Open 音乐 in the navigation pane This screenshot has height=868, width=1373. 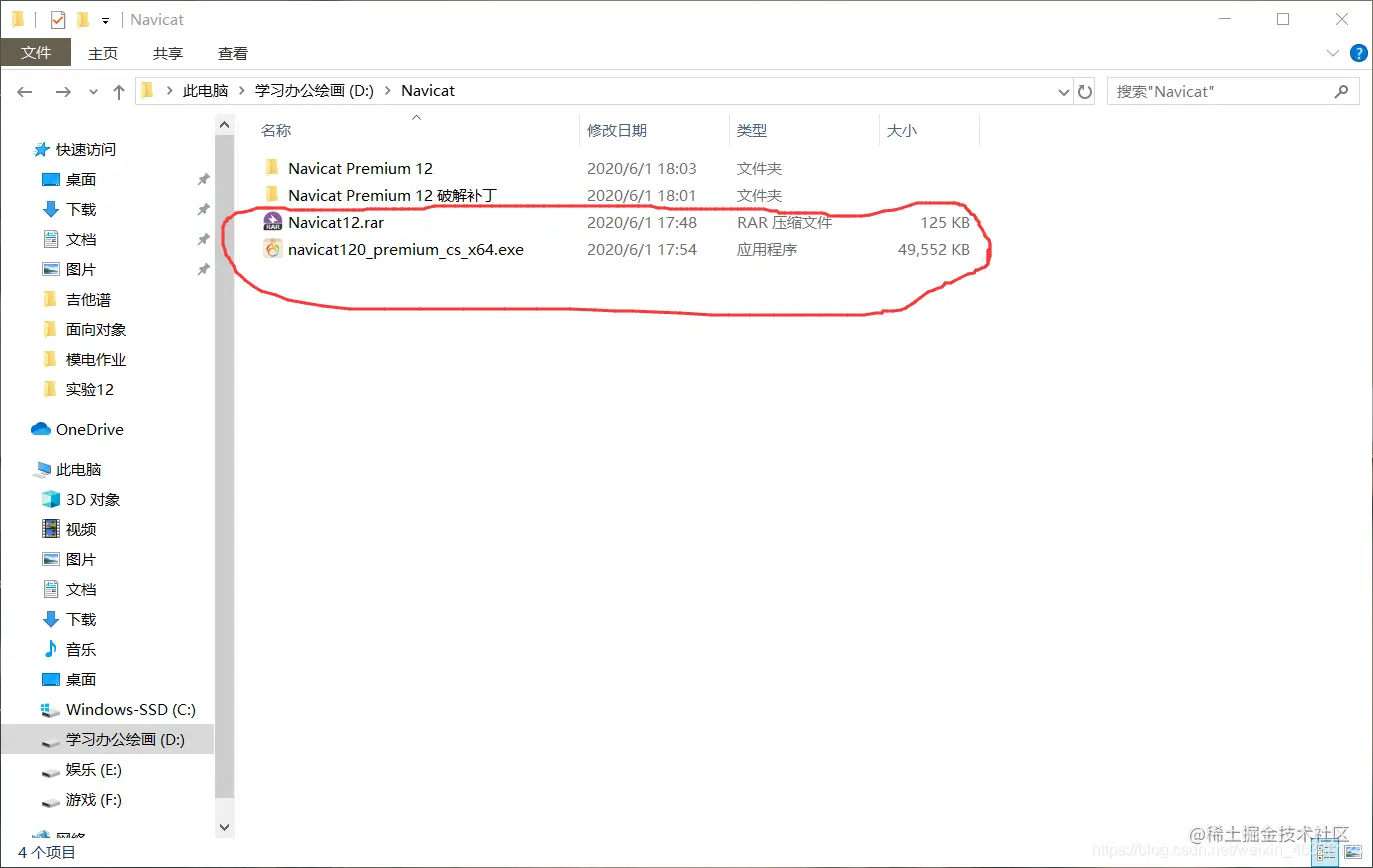tap(81, 649)
